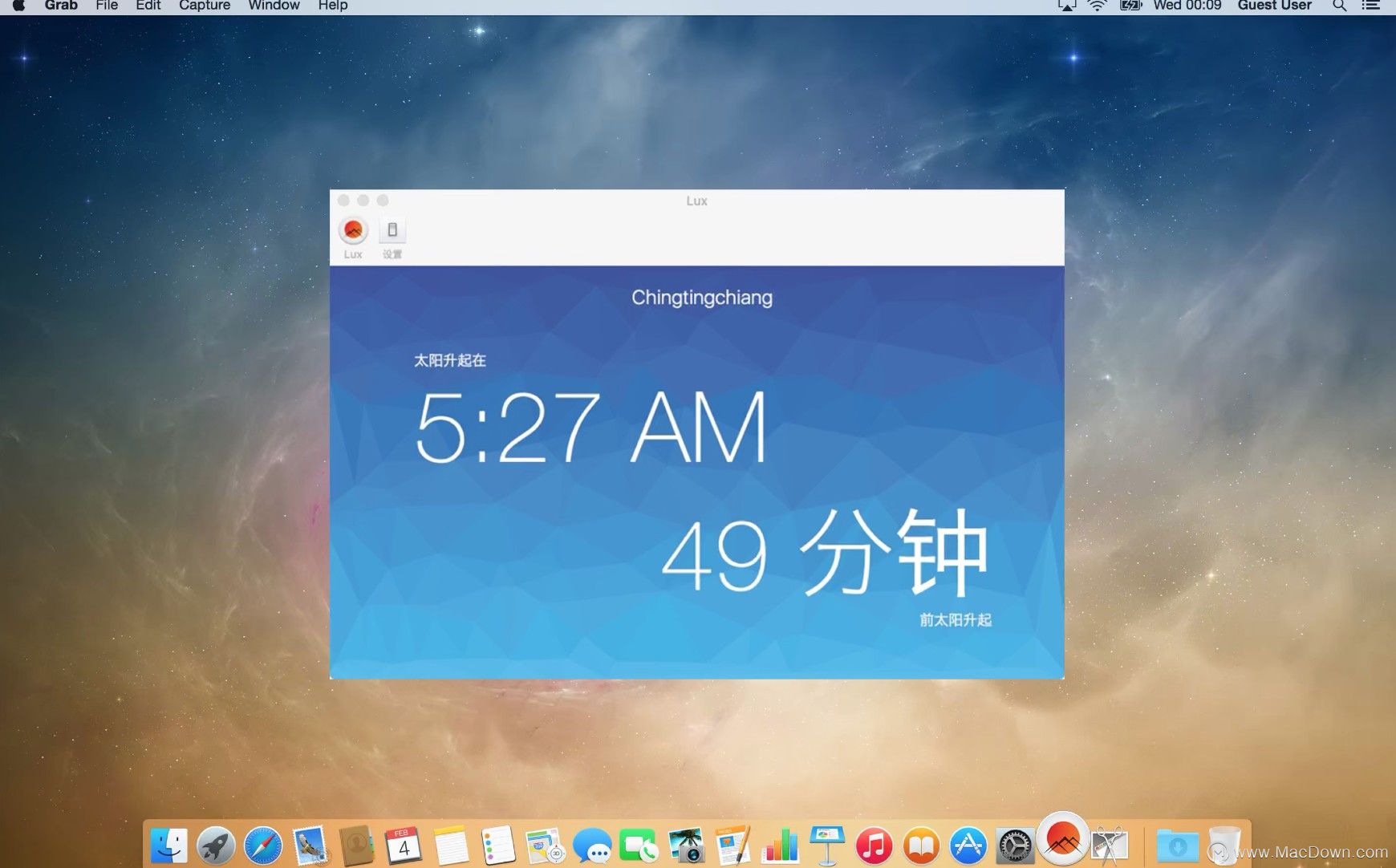Open System Preferences gear icon
1396x868 pixels.
coord(1016,846)
